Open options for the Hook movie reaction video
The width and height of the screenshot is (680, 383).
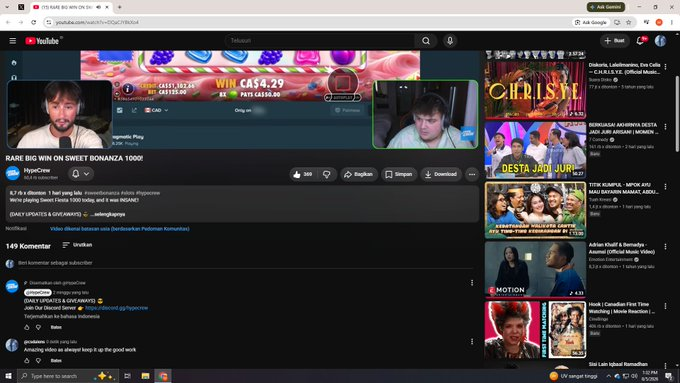665,306
